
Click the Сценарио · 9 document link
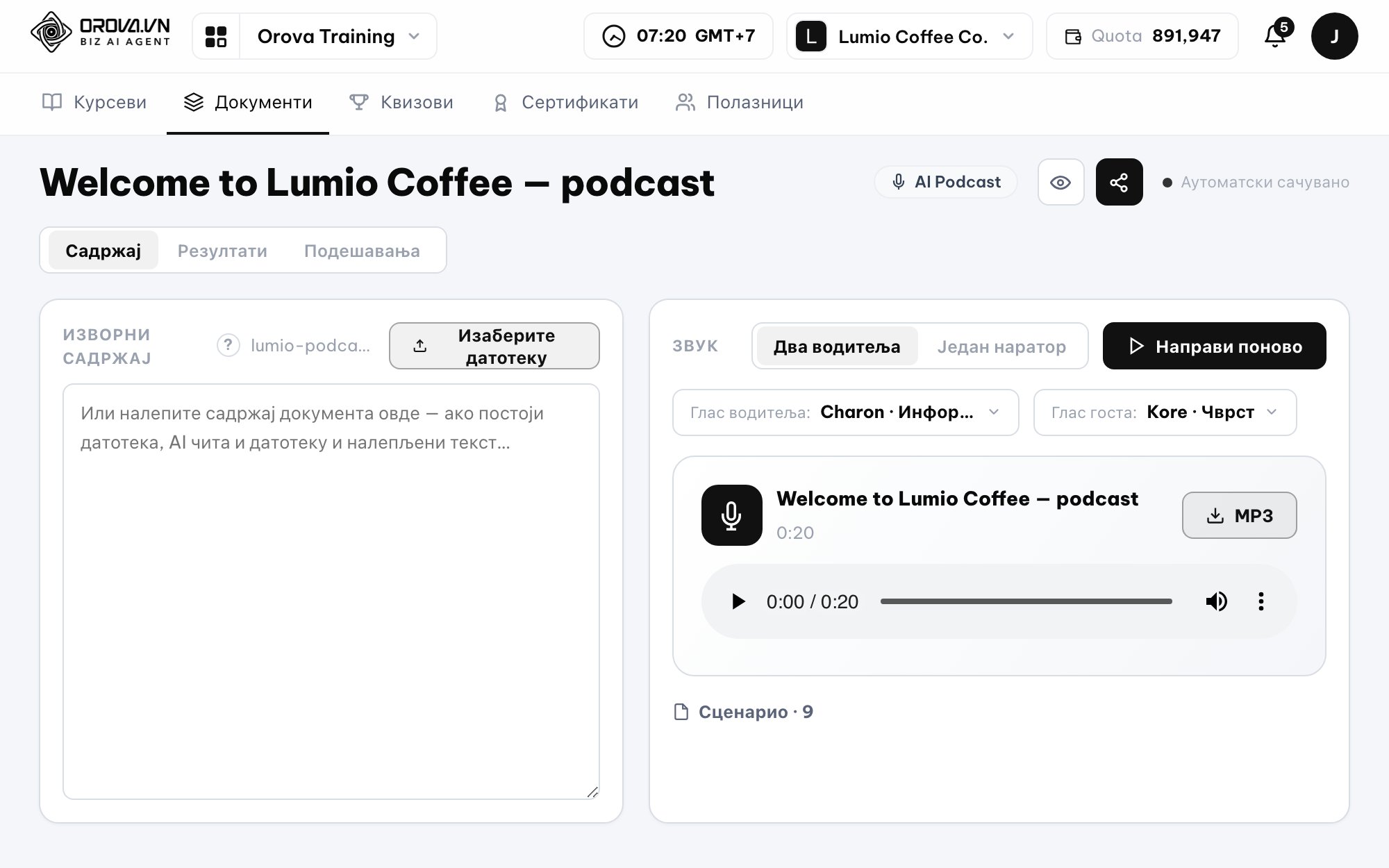pyautogui.click(x=744, y=712)
